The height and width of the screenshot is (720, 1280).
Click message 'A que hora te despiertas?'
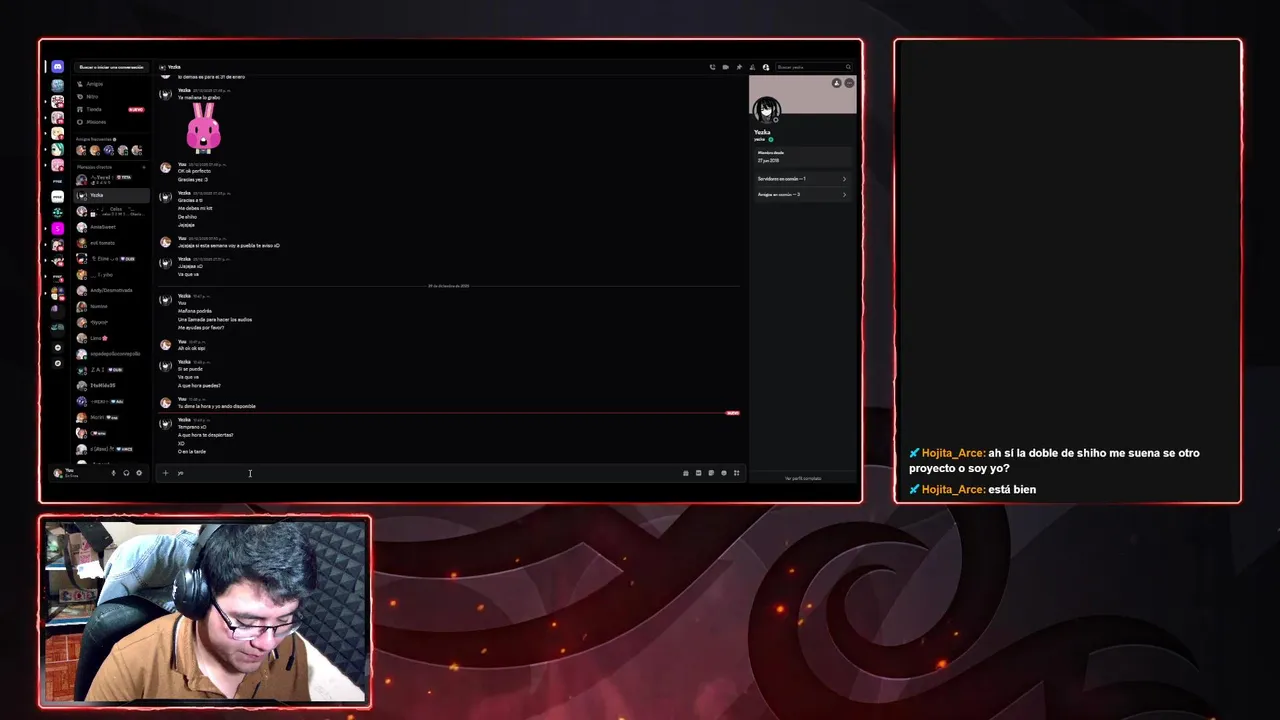tap(206, 435)
